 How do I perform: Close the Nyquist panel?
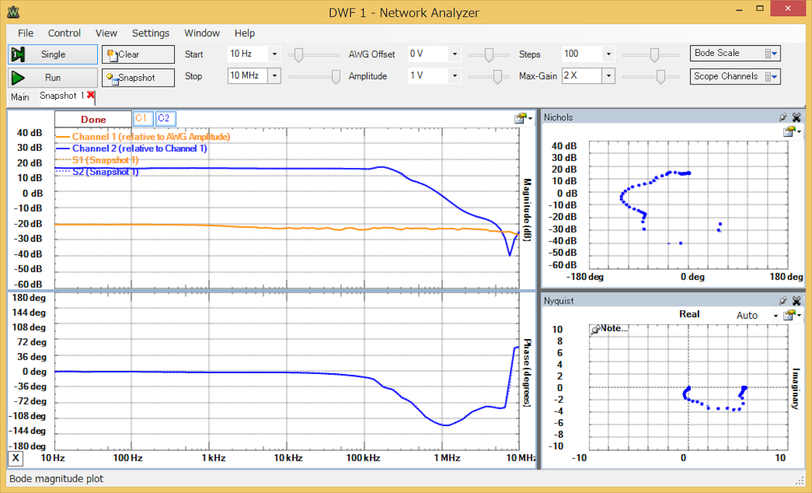(796, 300)
